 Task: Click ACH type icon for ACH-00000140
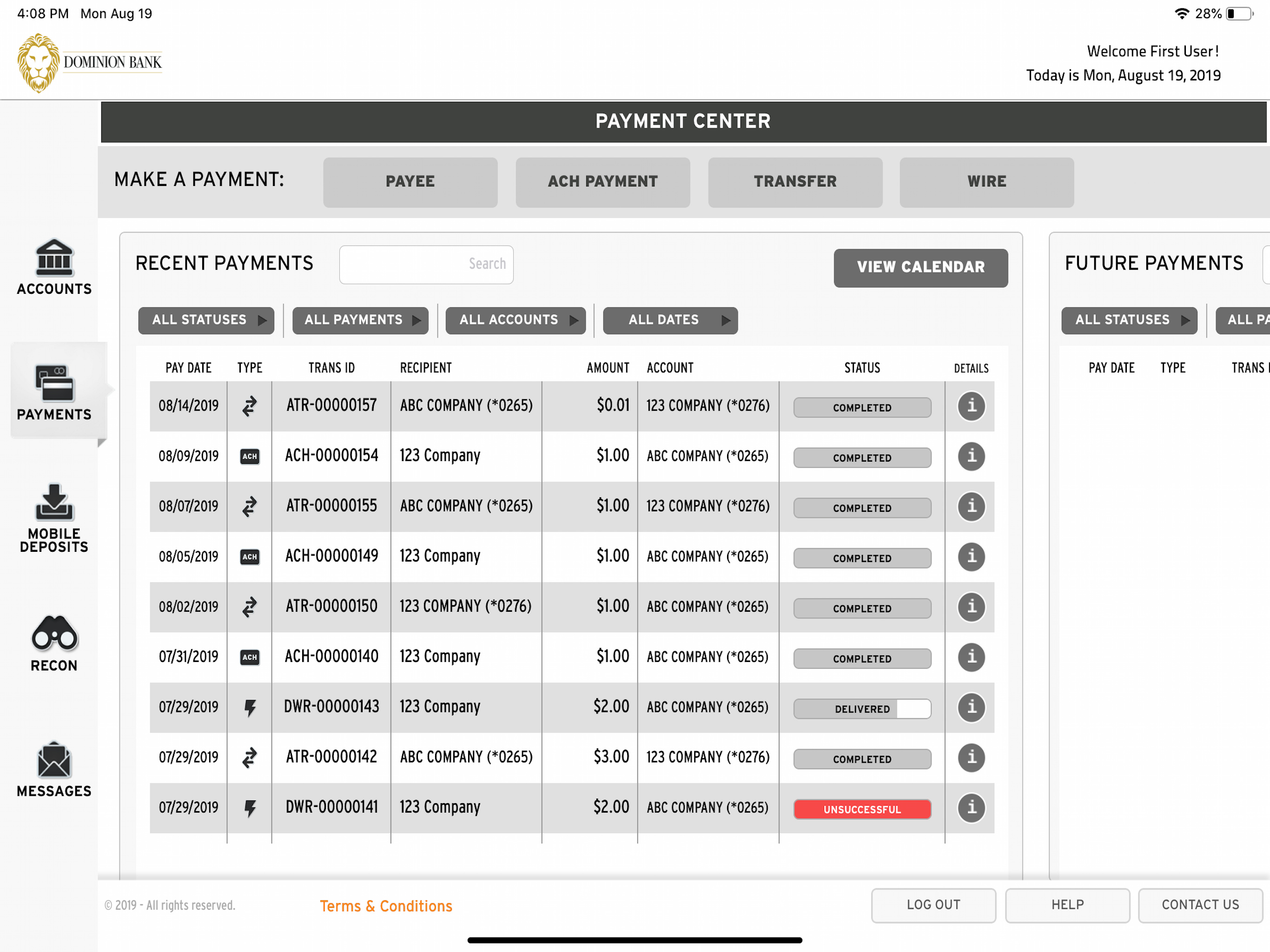(x=249, y=657)
